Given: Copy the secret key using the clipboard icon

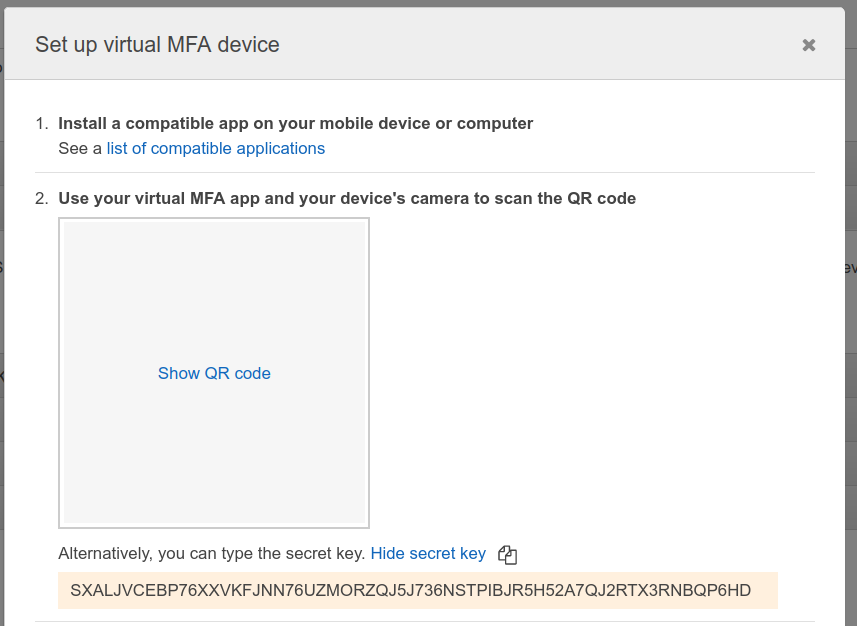Looking at the screenshot, I should [x=507, y=554].
